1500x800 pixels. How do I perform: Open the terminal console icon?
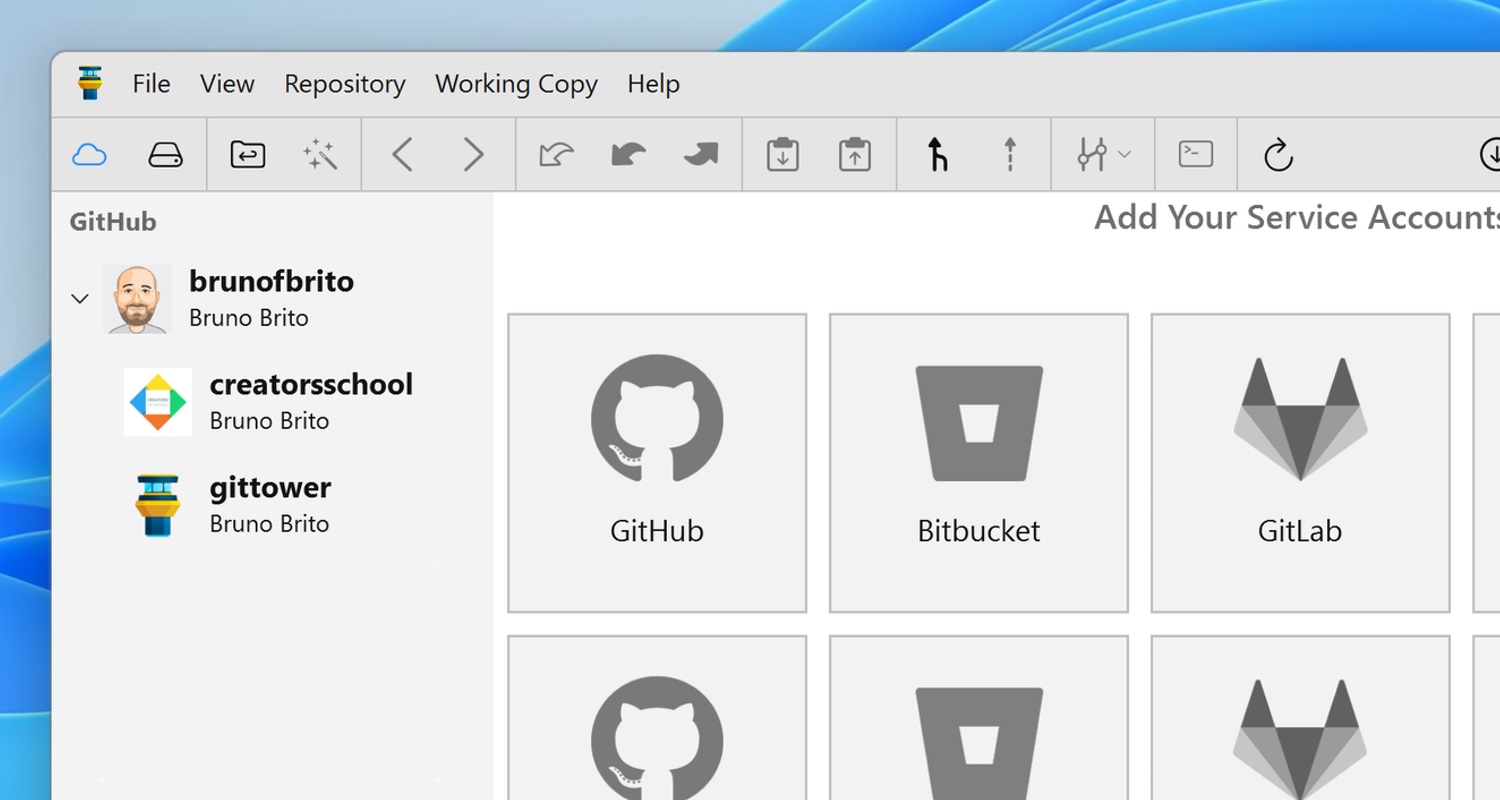(1196, 154)
